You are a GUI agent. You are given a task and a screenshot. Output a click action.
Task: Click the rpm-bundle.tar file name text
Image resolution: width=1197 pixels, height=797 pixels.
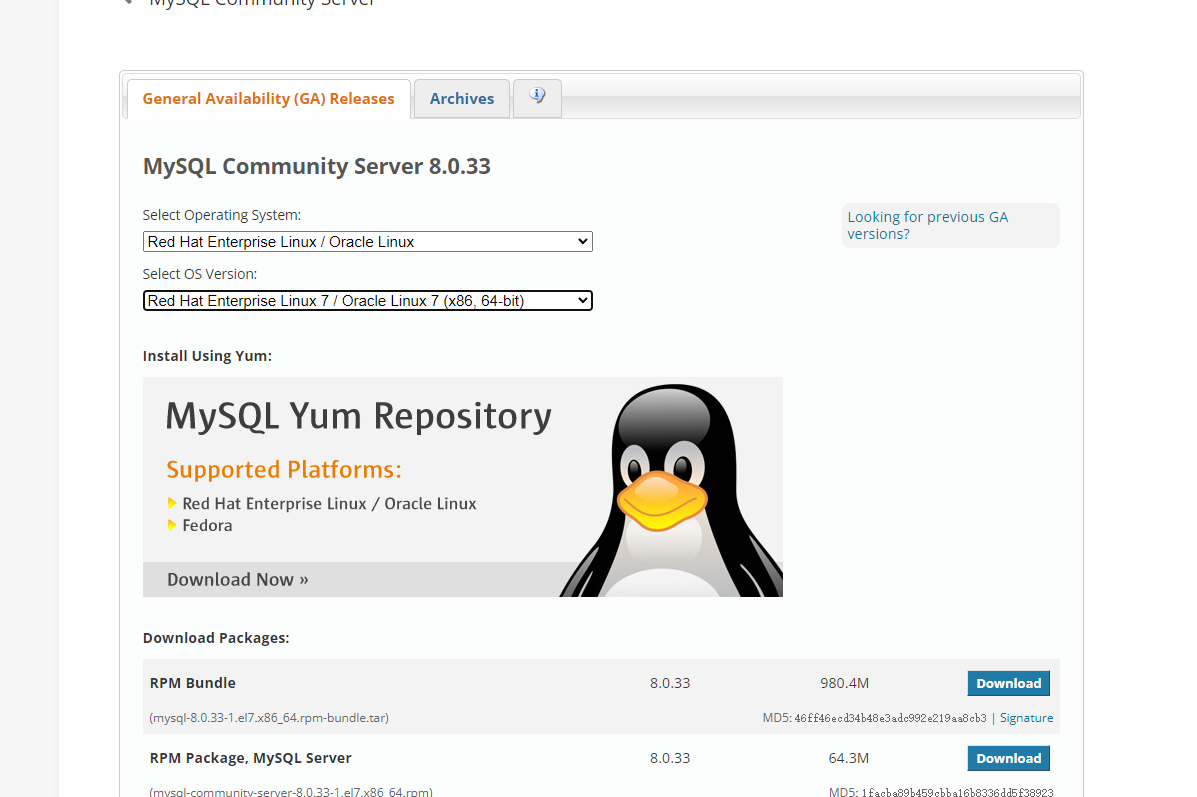(269, 718)
